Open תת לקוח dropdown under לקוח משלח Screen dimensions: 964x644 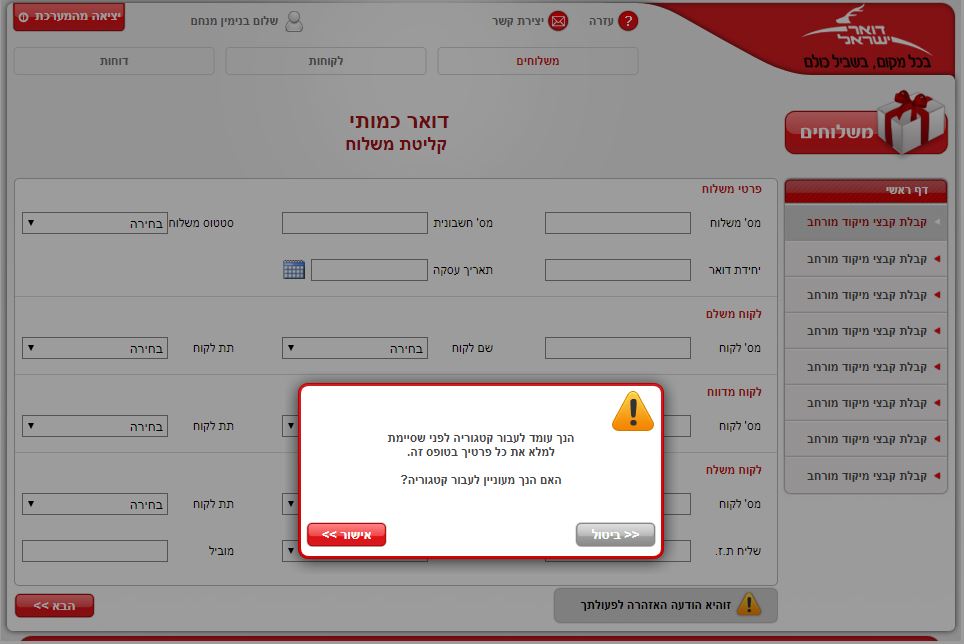[x=95, y=504]
